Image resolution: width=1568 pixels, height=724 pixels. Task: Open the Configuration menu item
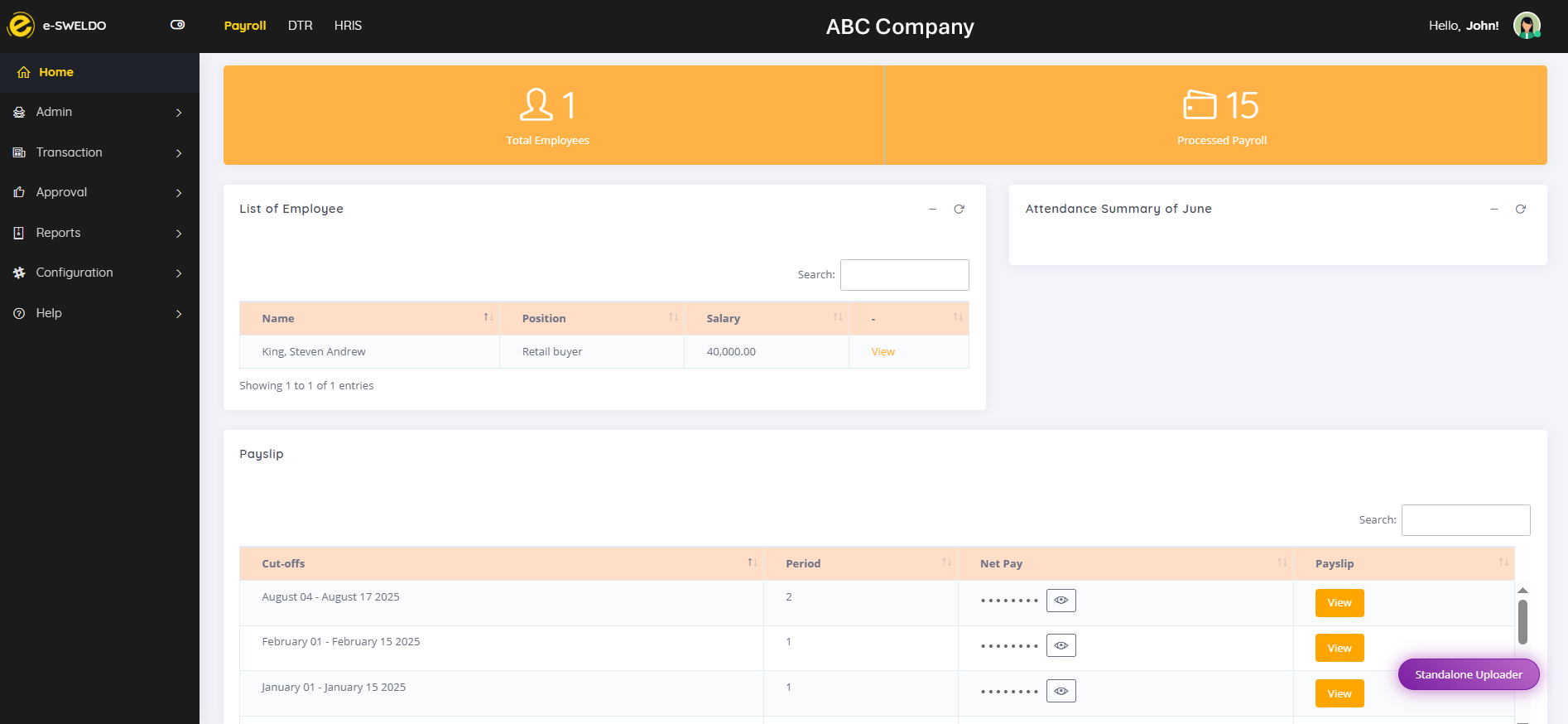coord(99,273)
